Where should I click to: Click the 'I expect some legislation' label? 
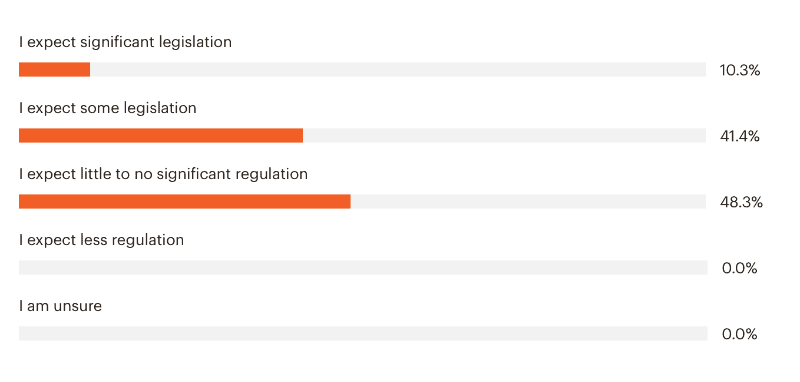(x=108, y=109)
